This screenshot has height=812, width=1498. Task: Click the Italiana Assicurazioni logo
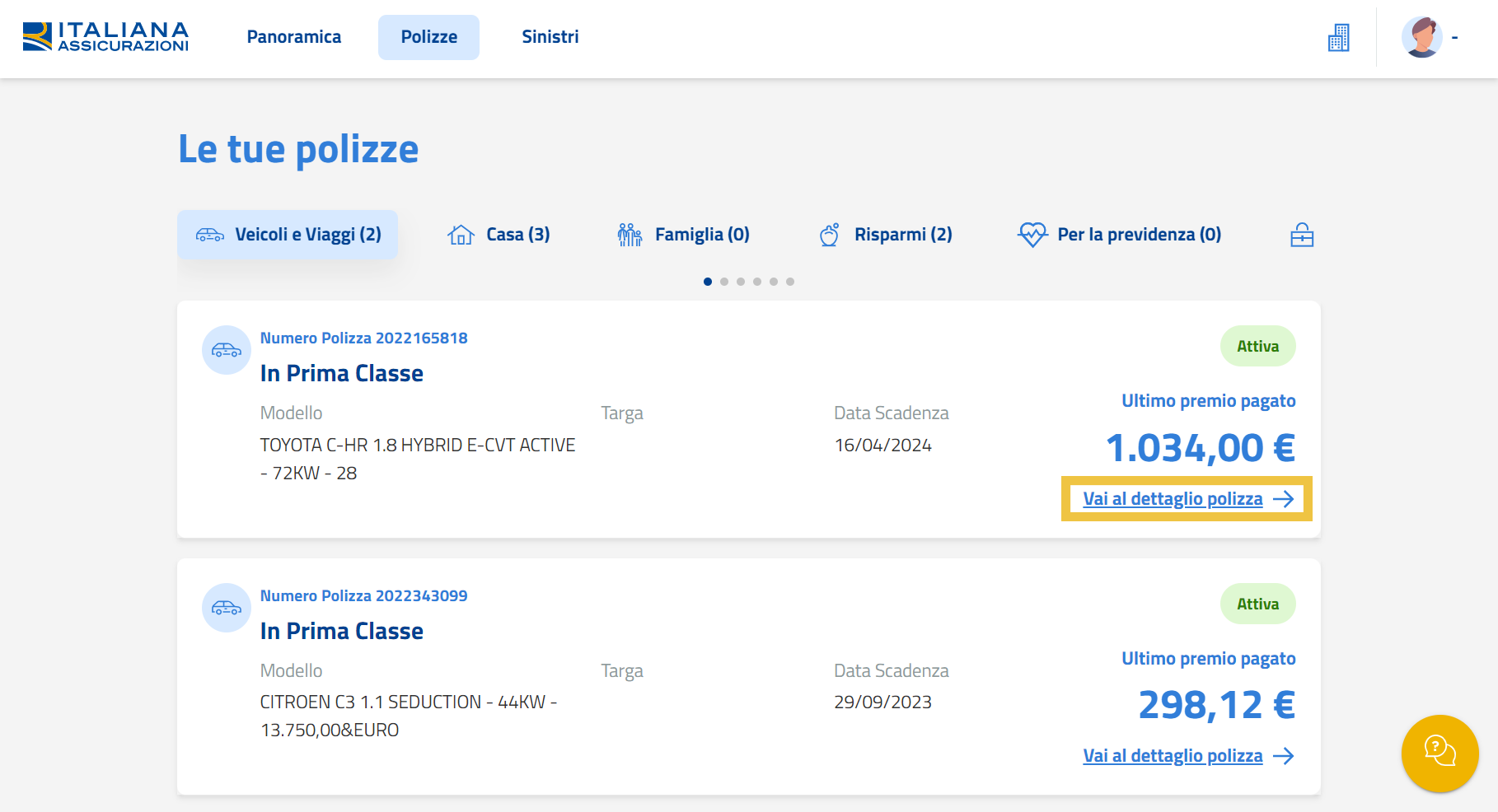pos(105,37)
